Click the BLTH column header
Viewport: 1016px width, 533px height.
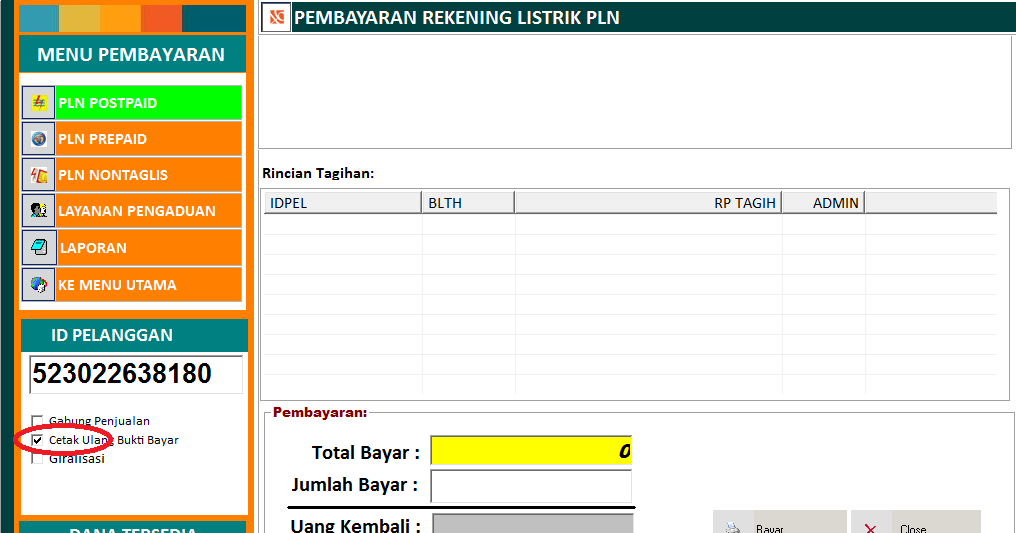(x=468, y=203)
